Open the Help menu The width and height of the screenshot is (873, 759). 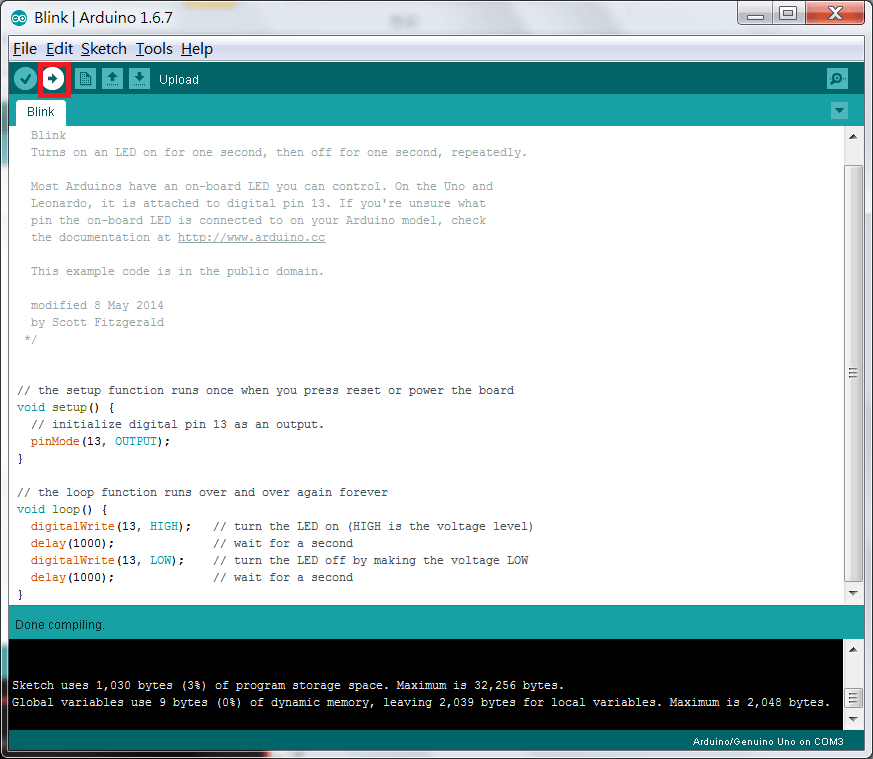tap(197, 49)
